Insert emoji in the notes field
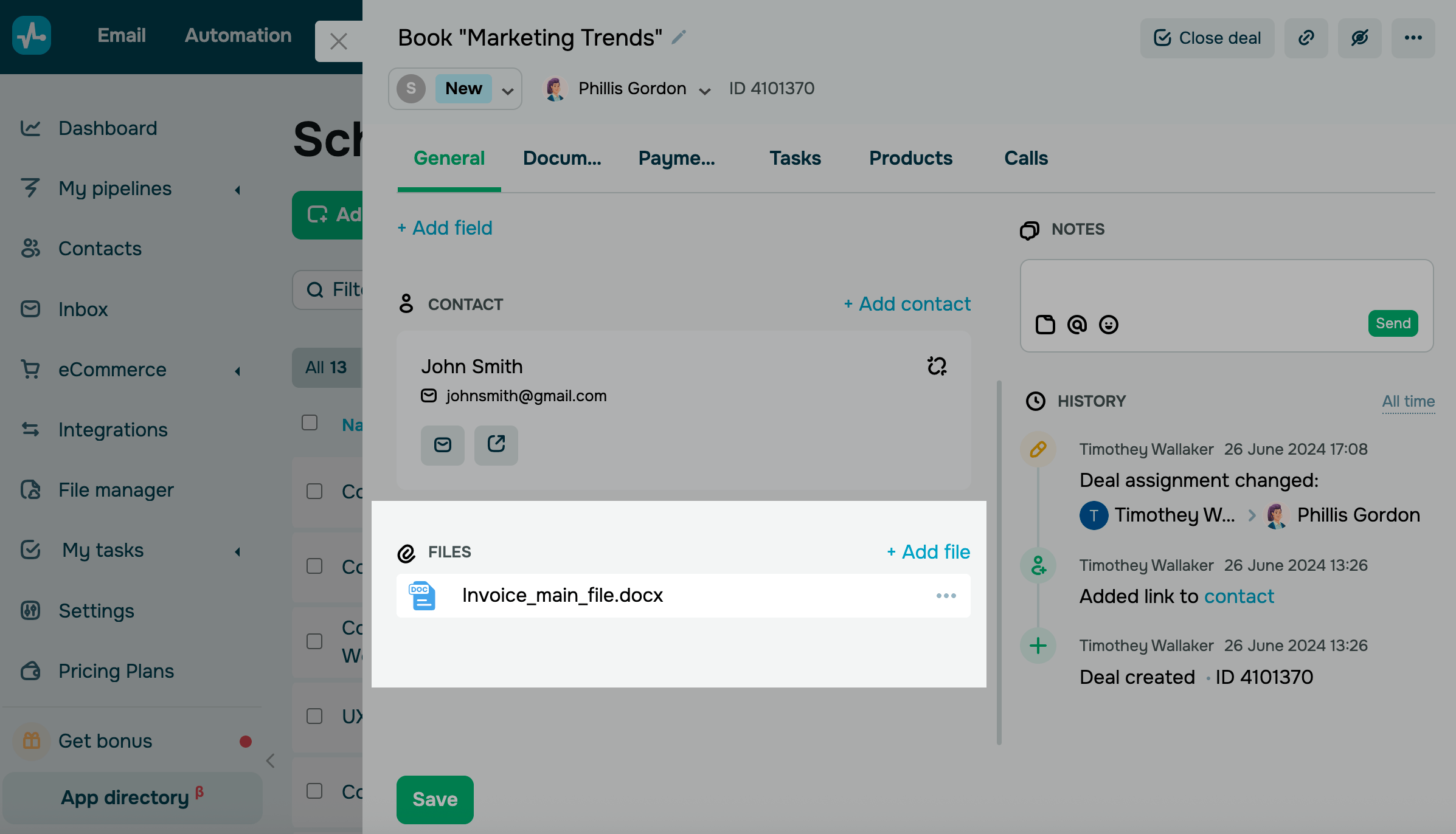Screen dimensions: 1456x834 pyautogui.click(x=1108, y=325)
